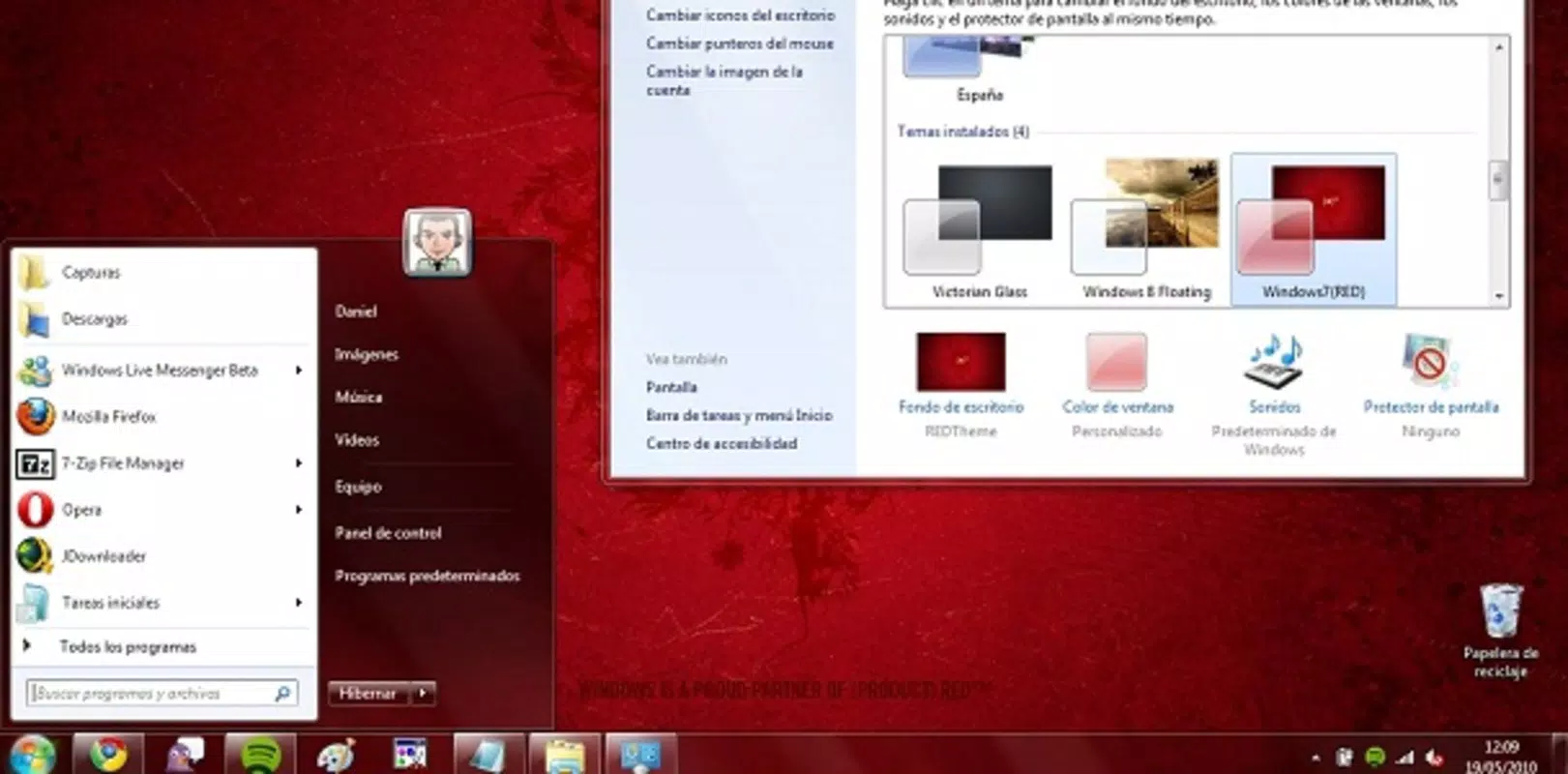Viewport: 1568px width, 774px height.
Task: Click the theme list scroll up arrow
Action: (x=1498, y=47)
